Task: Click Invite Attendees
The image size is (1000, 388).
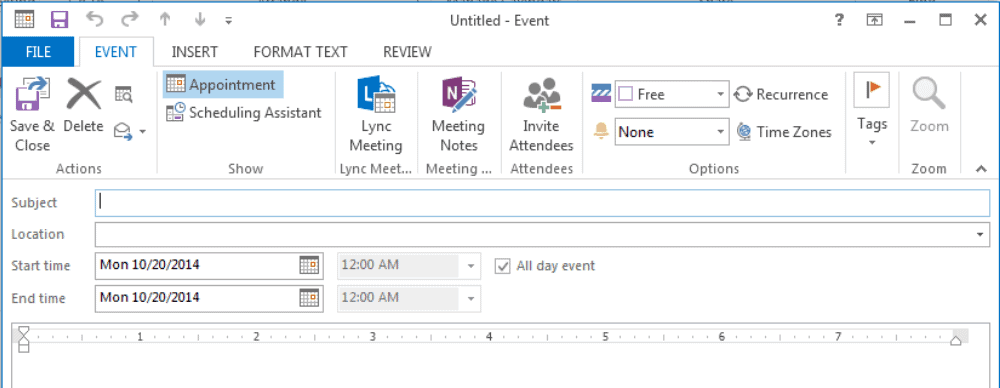Action: point(541,116)
